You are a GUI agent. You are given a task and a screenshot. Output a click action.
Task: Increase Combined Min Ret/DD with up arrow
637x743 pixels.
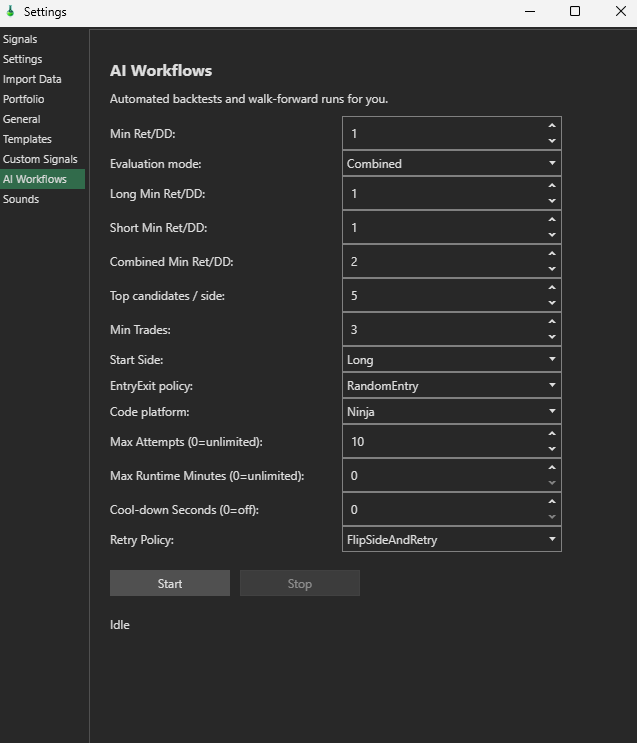pos(552,254)
